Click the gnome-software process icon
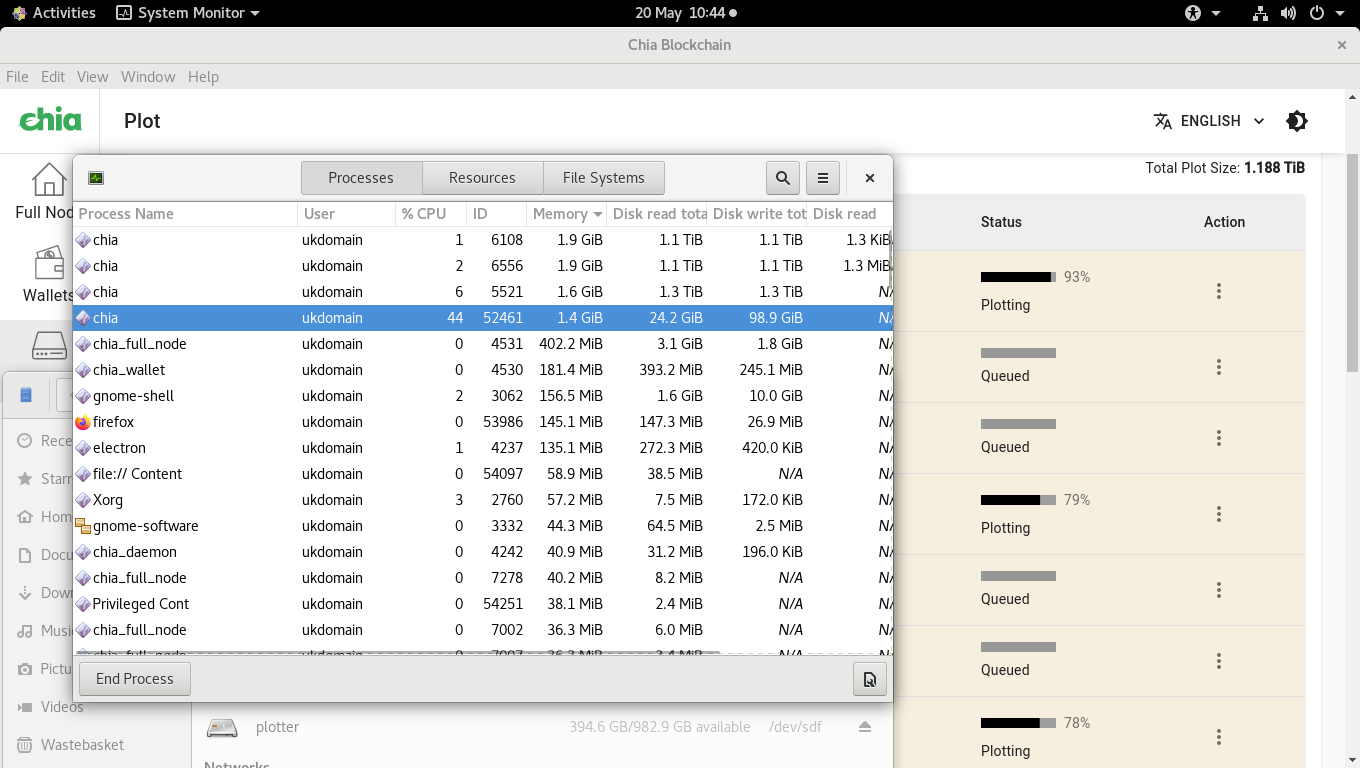Screen dimensions: 1360x768 pos(83,526)
